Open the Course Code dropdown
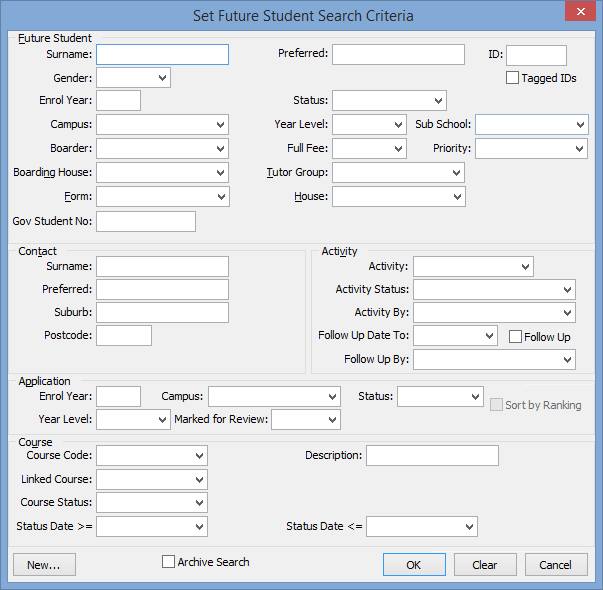Image resolution: width=603 pixels, height=590 pixels. pos(152,456)
